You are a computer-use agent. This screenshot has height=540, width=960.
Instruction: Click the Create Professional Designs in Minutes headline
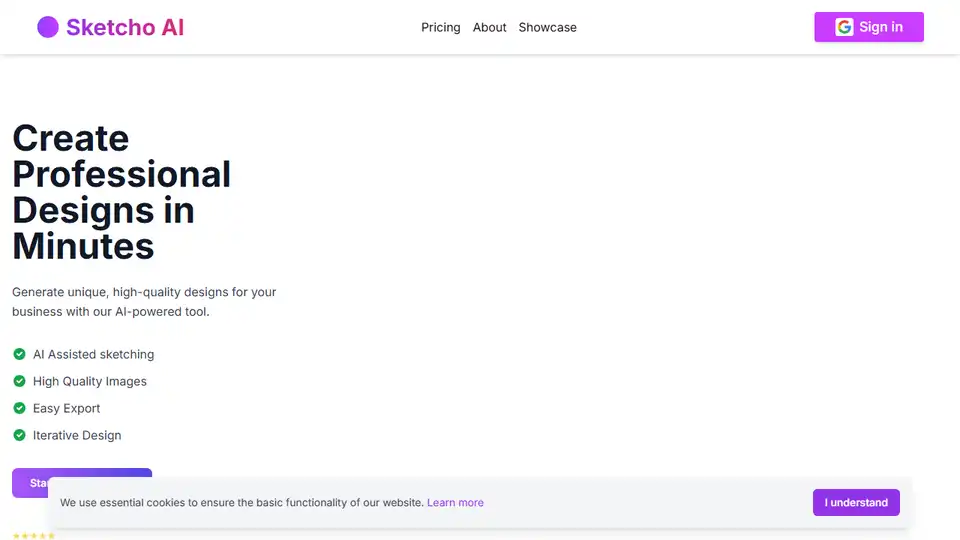tap(121, 191)
